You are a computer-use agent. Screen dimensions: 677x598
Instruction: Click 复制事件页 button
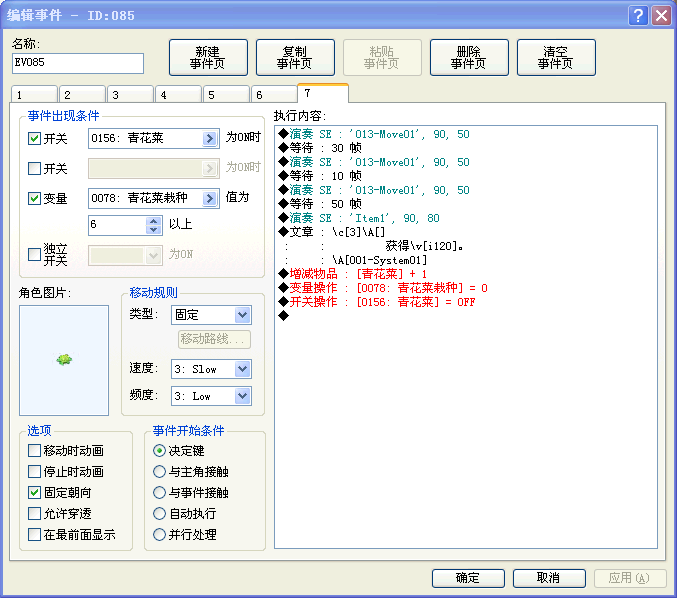pyautogui.click(x=295, y=57)
